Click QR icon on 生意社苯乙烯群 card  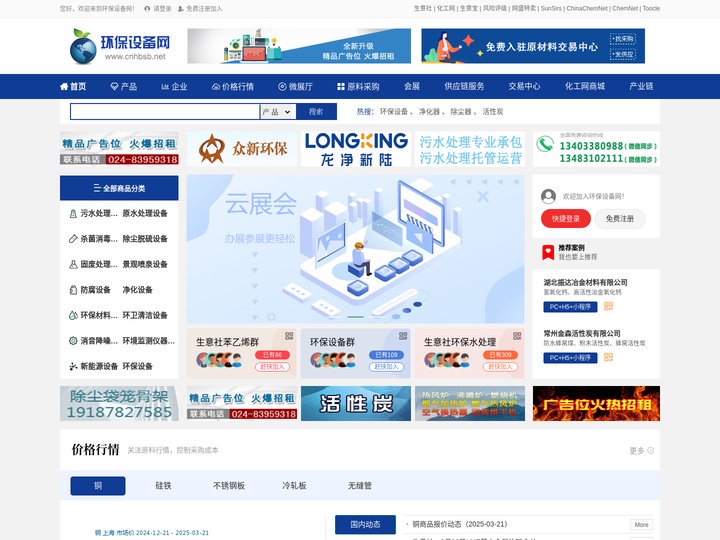[x=289, y=336]
